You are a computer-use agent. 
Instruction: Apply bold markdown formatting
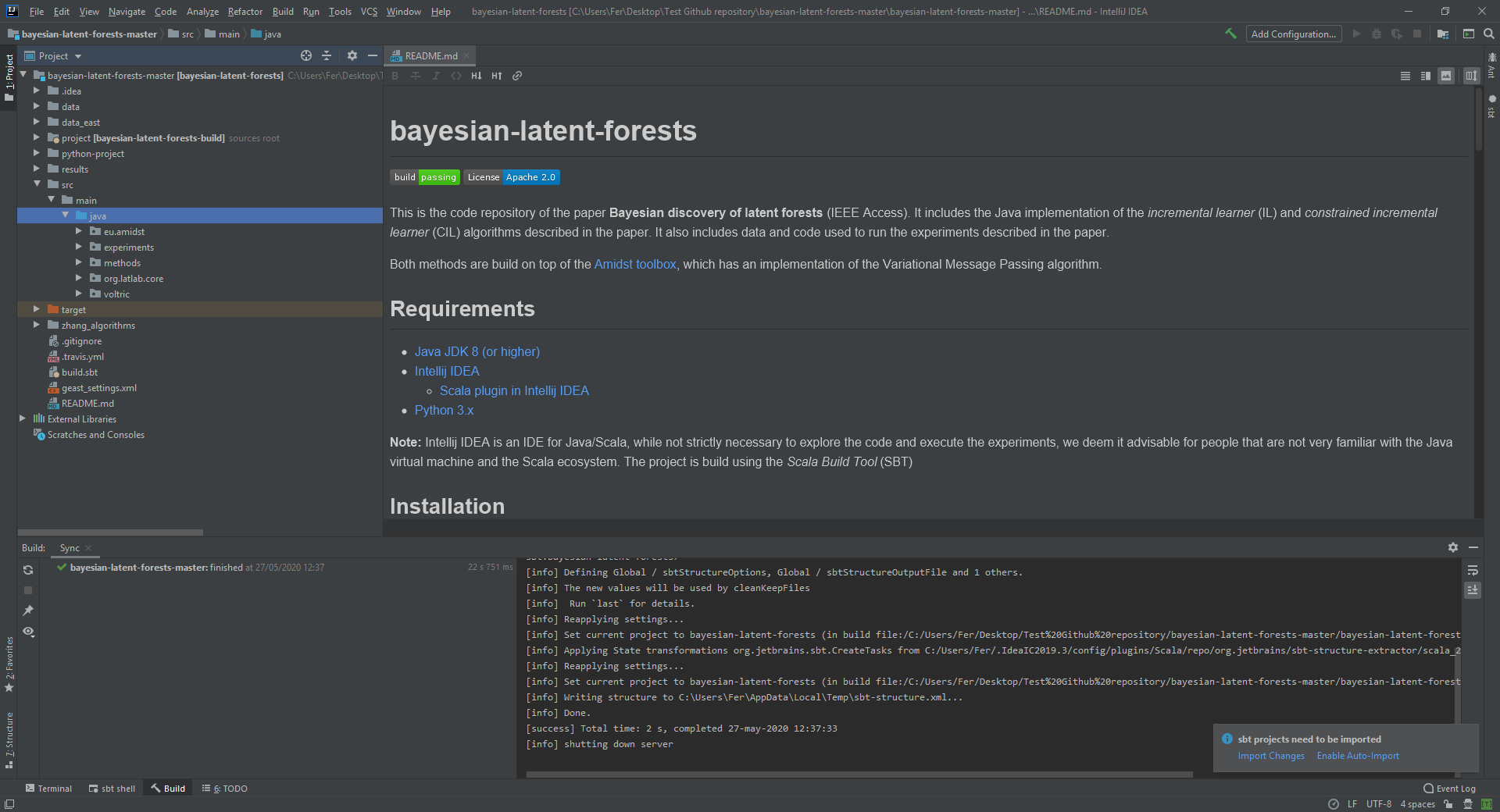[395, 76]
